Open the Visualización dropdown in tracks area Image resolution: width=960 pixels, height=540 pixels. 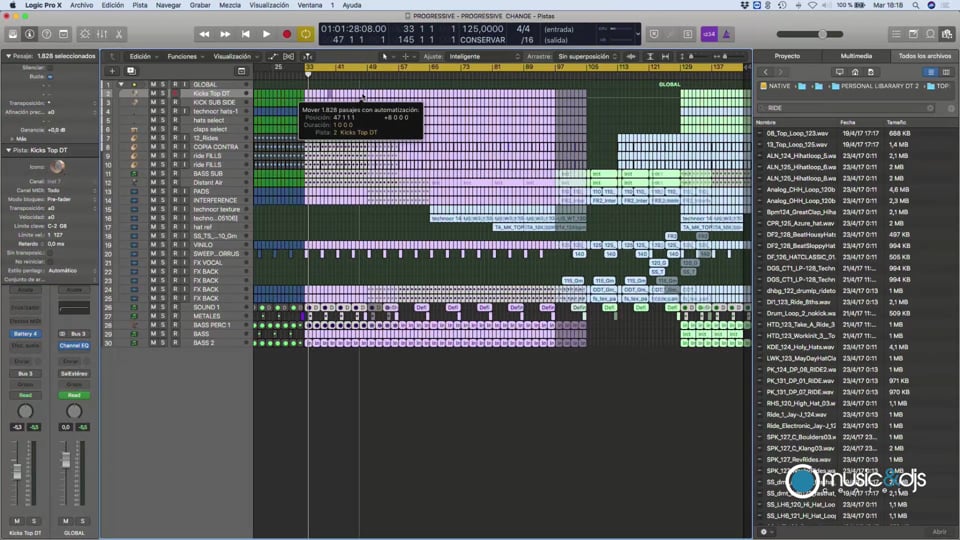click(236, 56)
